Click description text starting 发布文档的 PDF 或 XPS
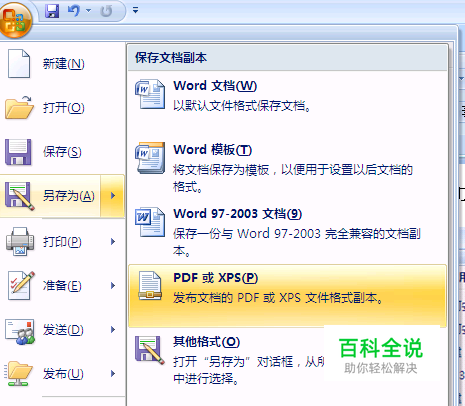This screenshot has width=465, height=406. 278,297
